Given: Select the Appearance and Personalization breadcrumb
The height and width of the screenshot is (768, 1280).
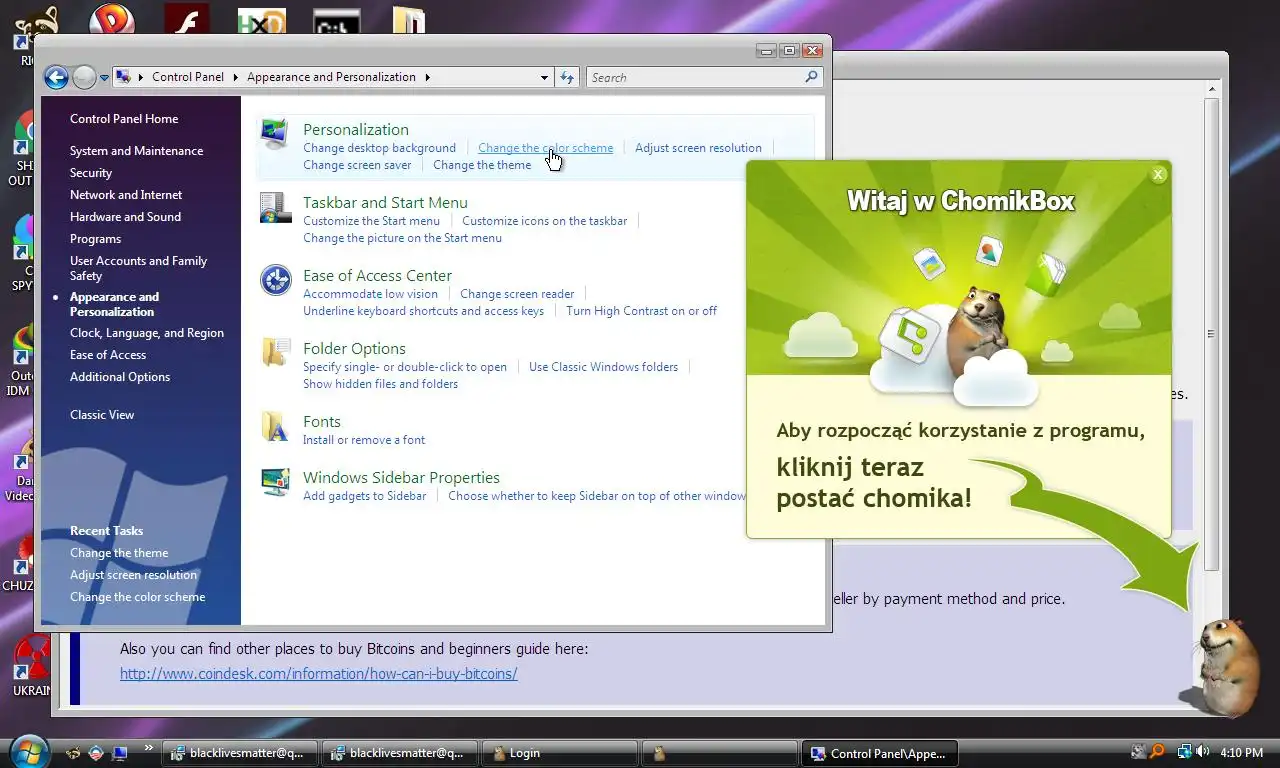Looking at the screenshot, I should tap(331, 77).
